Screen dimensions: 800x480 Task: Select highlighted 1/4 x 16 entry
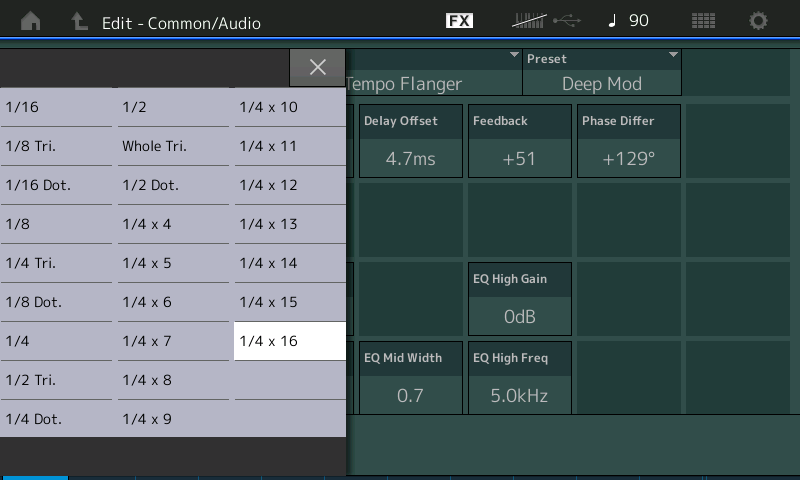click(290, 341)
